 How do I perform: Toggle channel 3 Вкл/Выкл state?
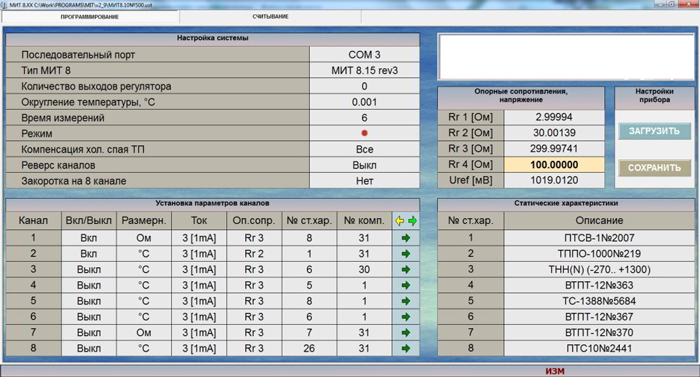point(88,269)
